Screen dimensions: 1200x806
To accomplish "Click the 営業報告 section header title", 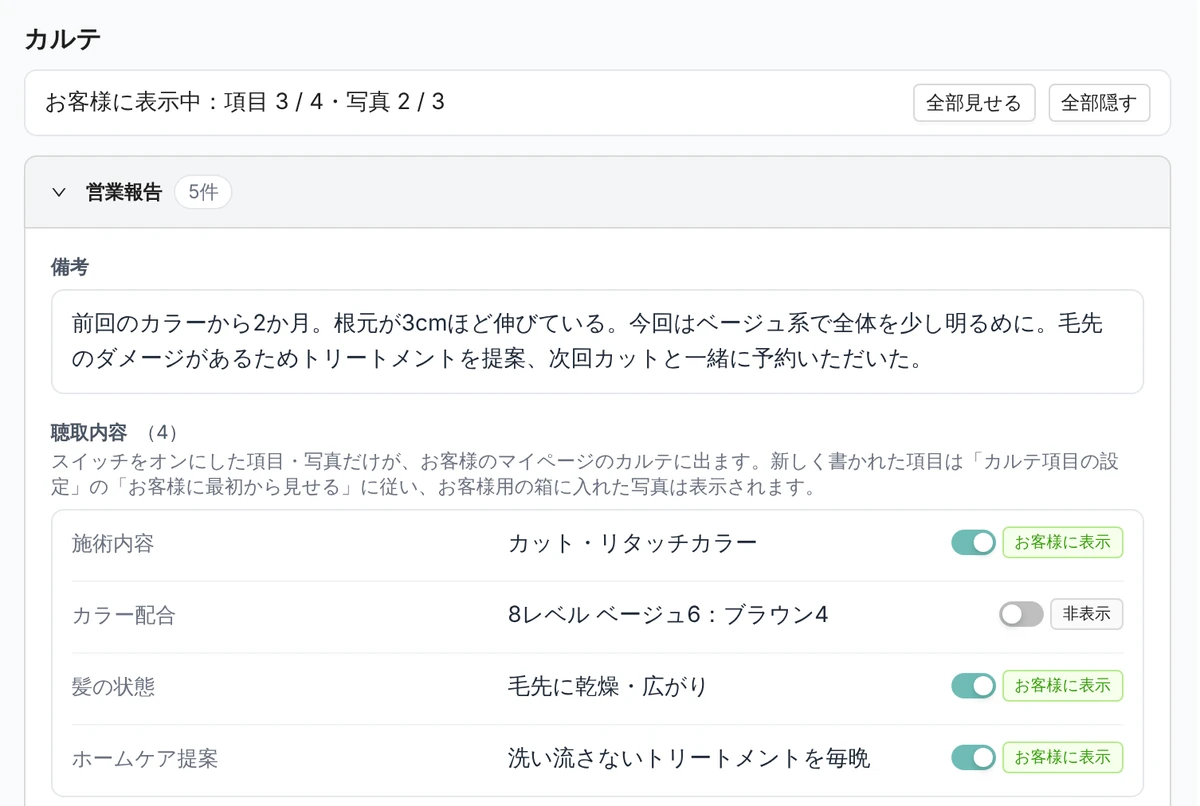I will click(x=124, y=192).
